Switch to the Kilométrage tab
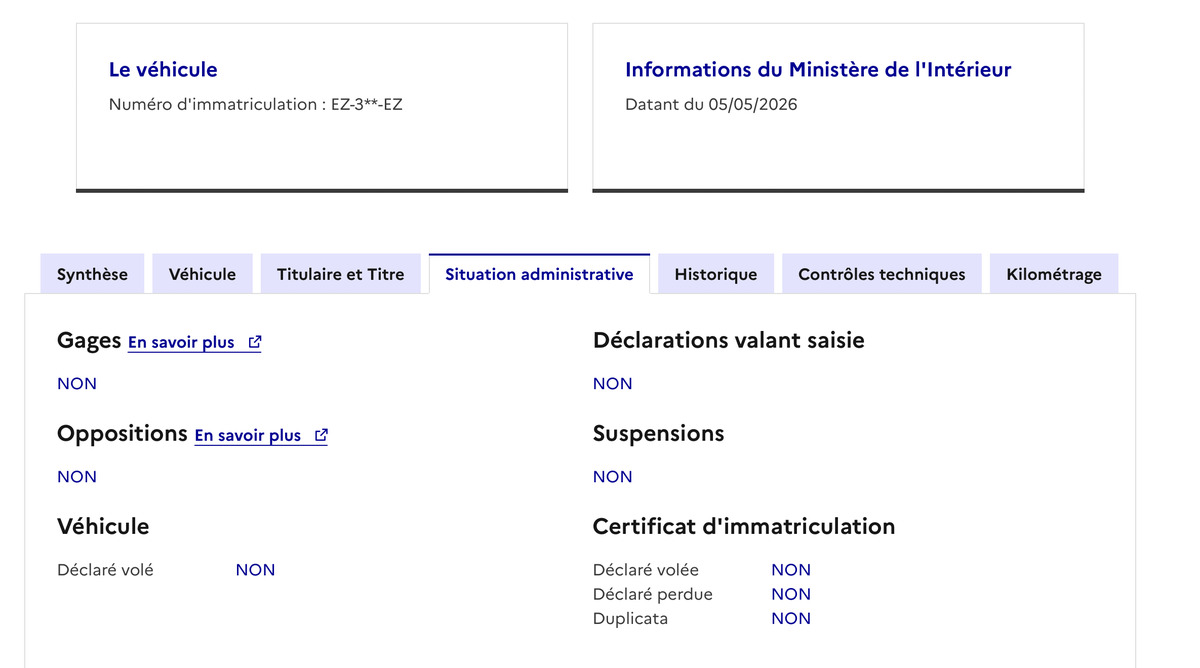The image size is (1200, 668). pyautogui.click(x=1054, y=274)
